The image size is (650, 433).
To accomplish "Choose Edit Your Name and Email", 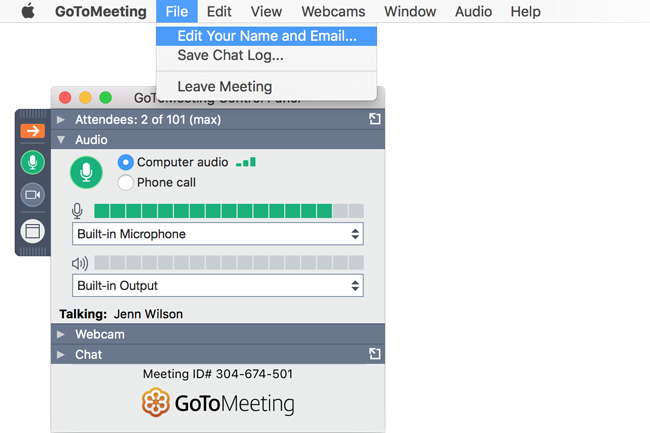I will [267, 36].
